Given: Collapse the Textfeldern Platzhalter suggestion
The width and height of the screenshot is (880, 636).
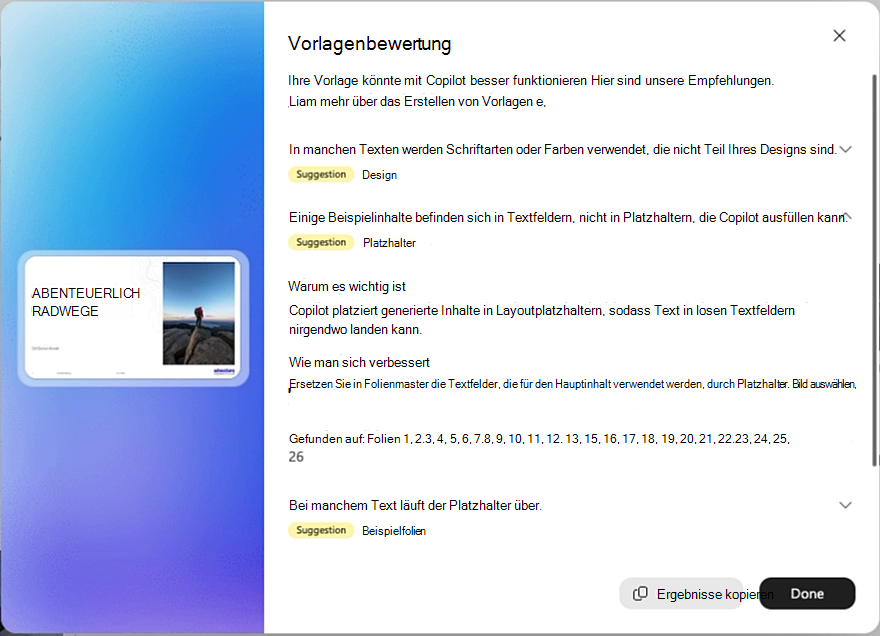Looking at the screenshot, I should (x=847, y=217).
